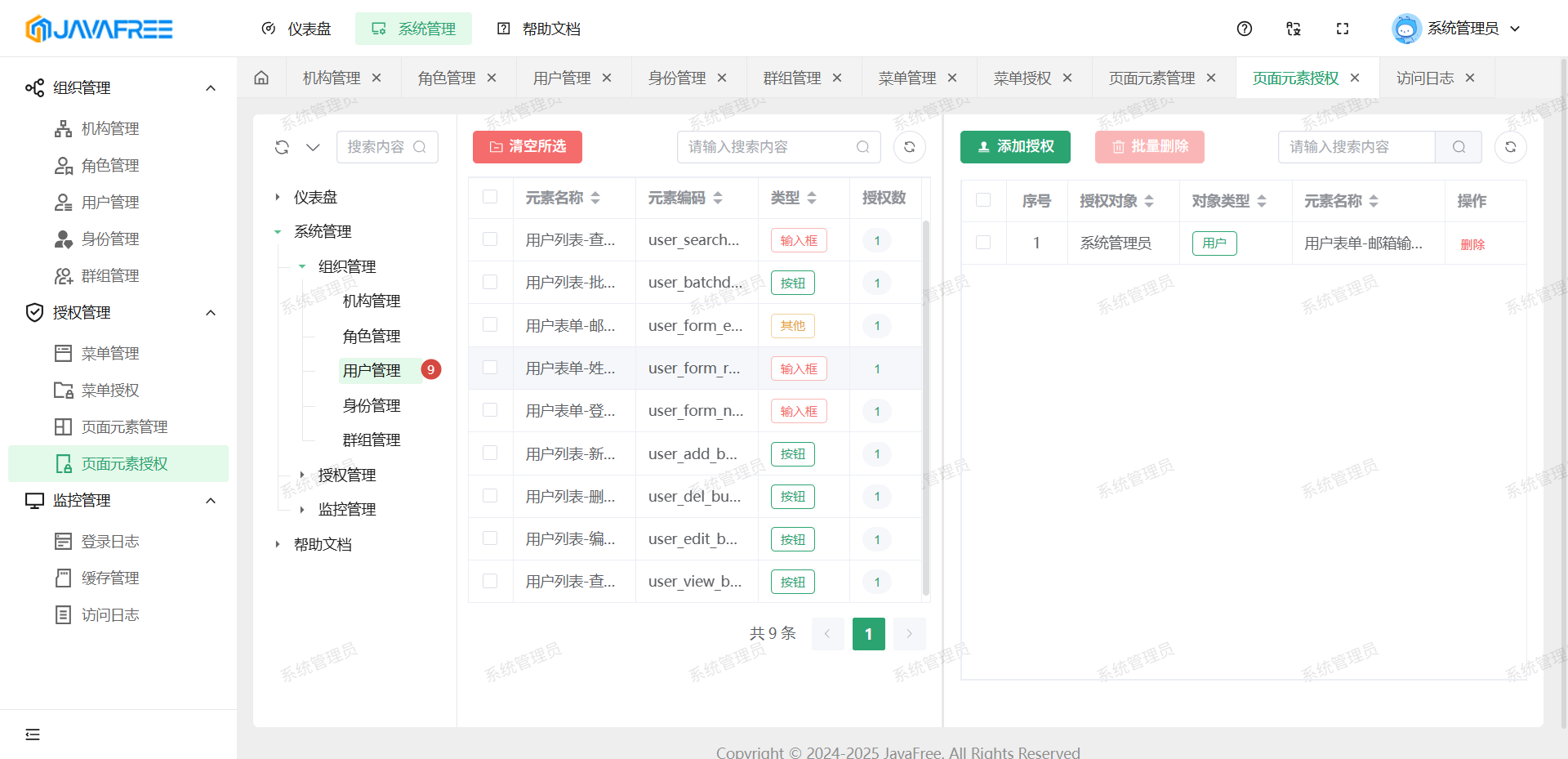
Task: Collapse the 组织管理 sidebar section
Action: [x=211, y=88]
